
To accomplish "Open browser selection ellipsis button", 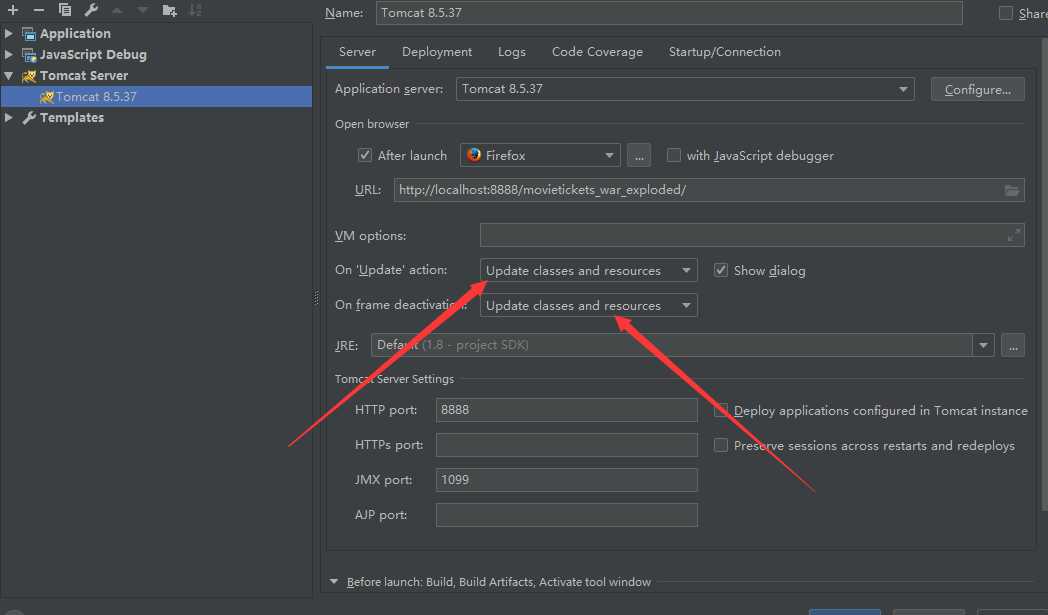I will pyautogui.click(x=639, y=156).
